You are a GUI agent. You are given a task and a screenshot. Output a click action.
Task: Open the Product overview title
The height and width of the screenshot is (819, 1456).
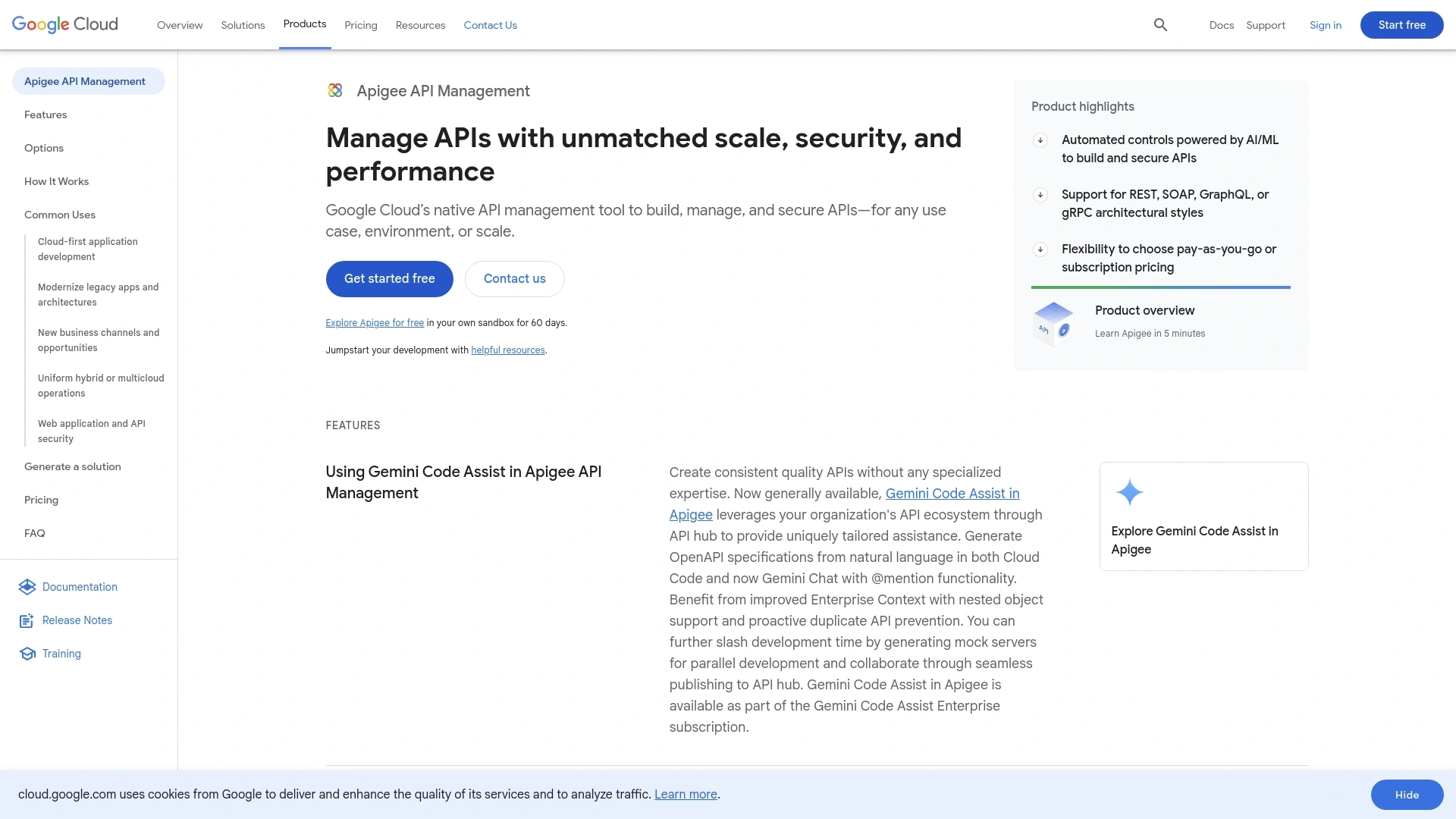coord(1144,311)
